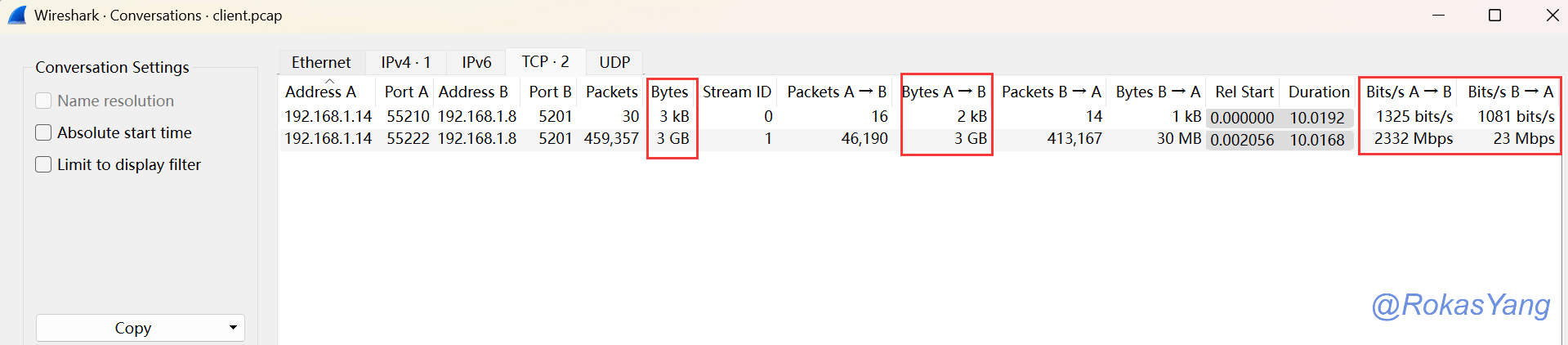Toggle Absolute start time checkbox
The image size is (1568, 345).
point(44,132)
